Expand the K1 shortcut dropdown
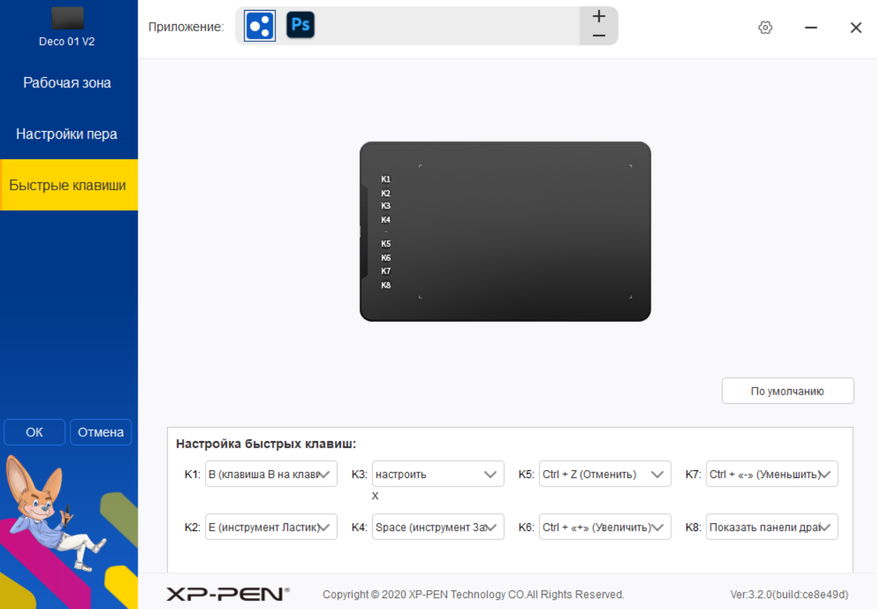The image size is (877, 609). (x=271, y=474)
